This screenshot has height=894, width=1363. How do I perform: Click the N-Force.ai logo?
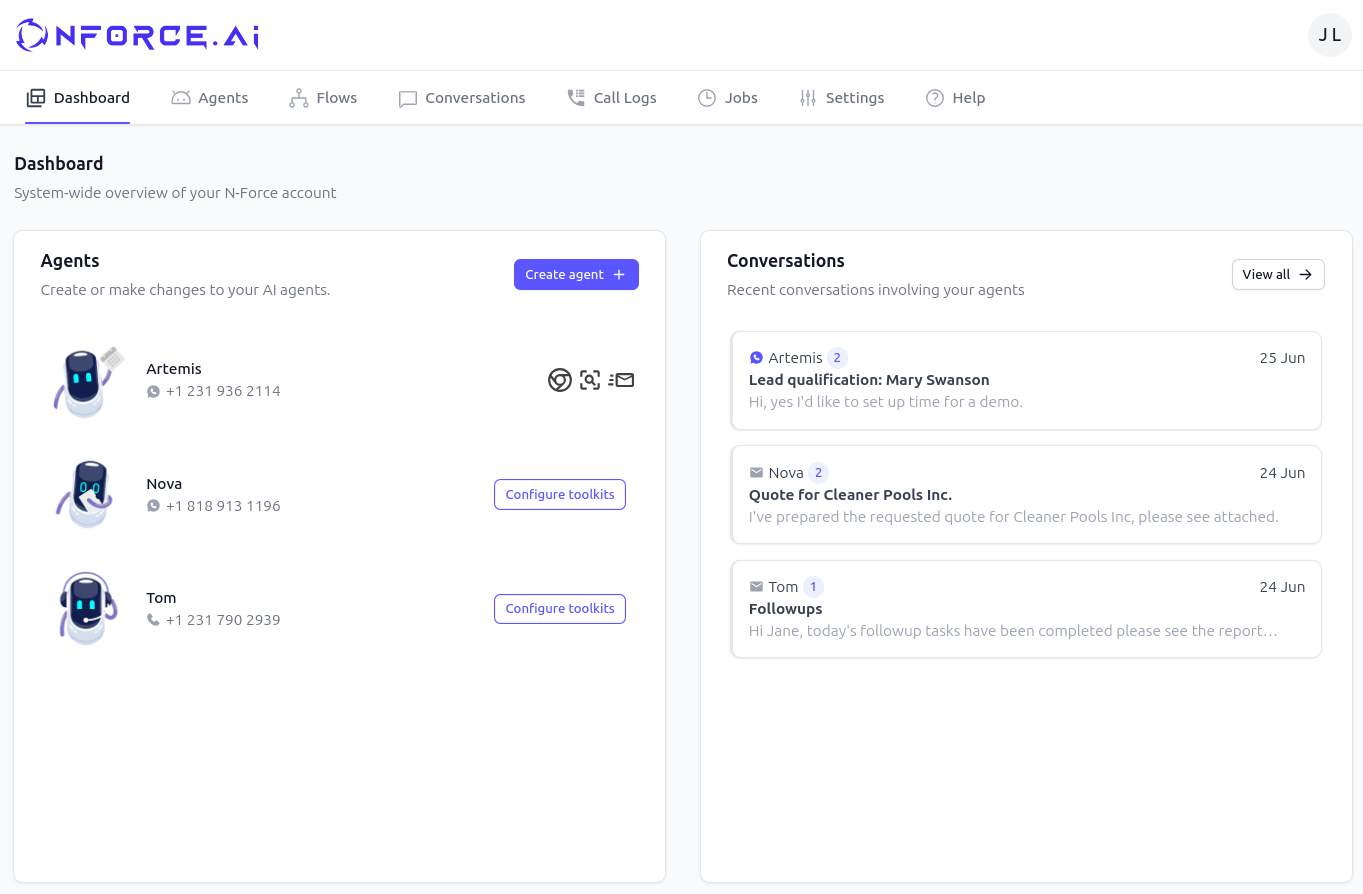point(136,35)
